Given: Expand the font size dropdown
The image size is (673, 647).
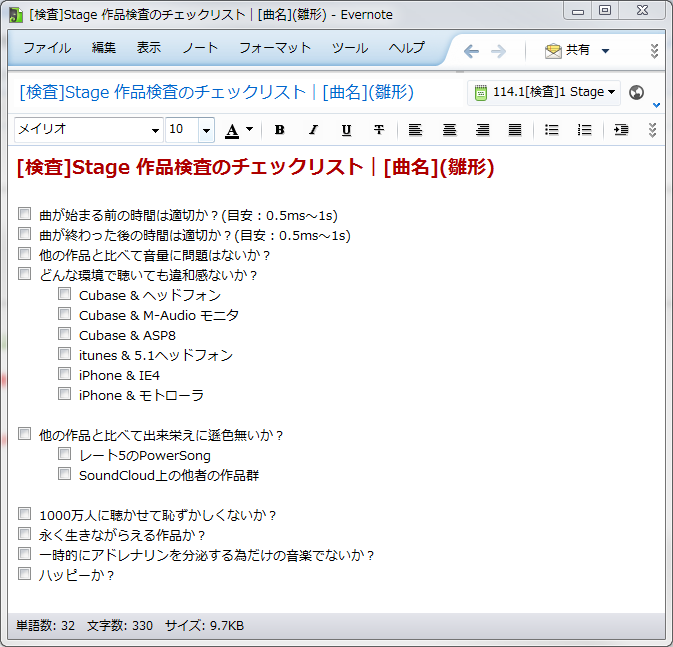Looking at the screenshot, I should (x=206, y=130).
